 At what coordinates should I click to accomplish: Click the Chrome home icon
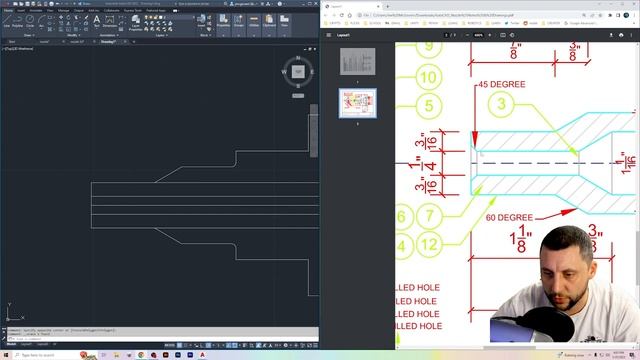click(350, 15)
